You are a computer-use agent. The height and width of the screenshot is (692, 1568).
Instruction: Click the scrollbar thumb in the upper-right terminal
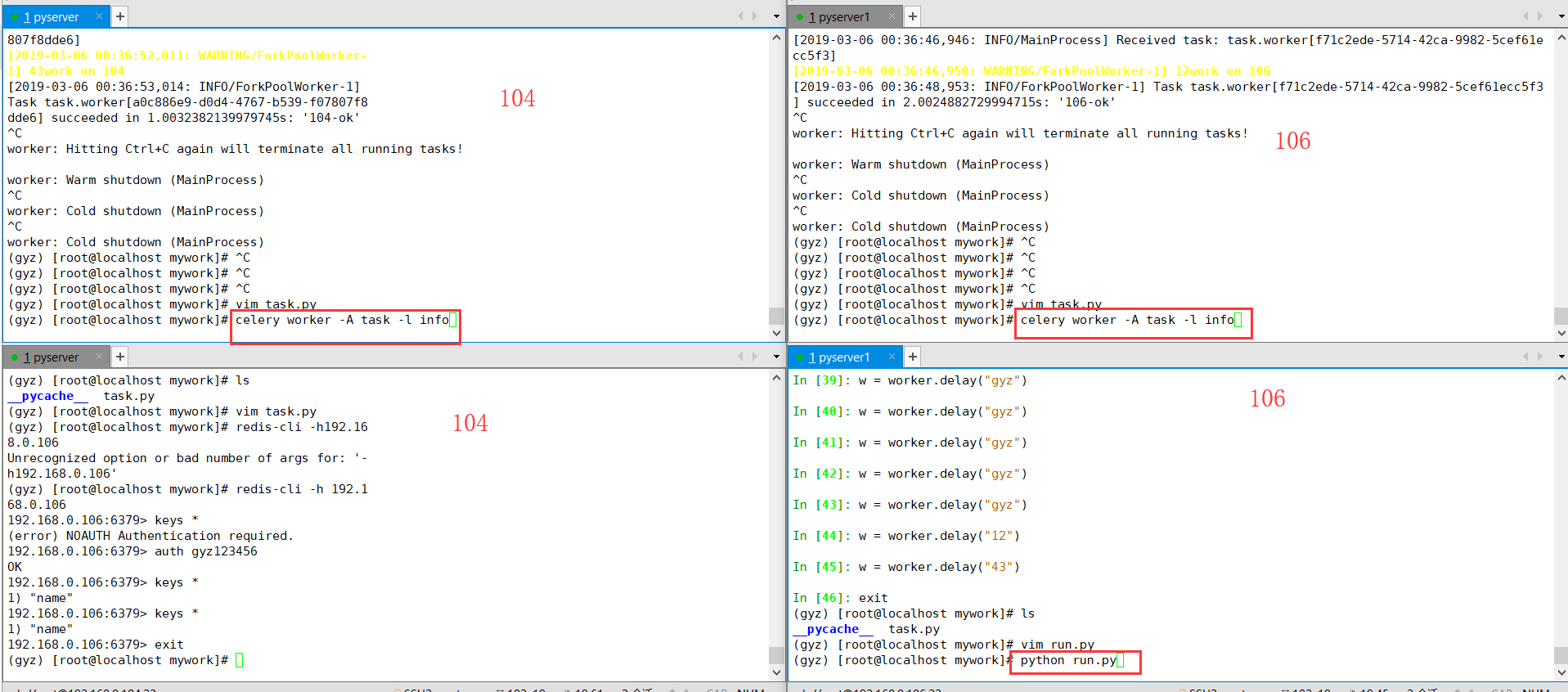click(x=1561, y=316)
